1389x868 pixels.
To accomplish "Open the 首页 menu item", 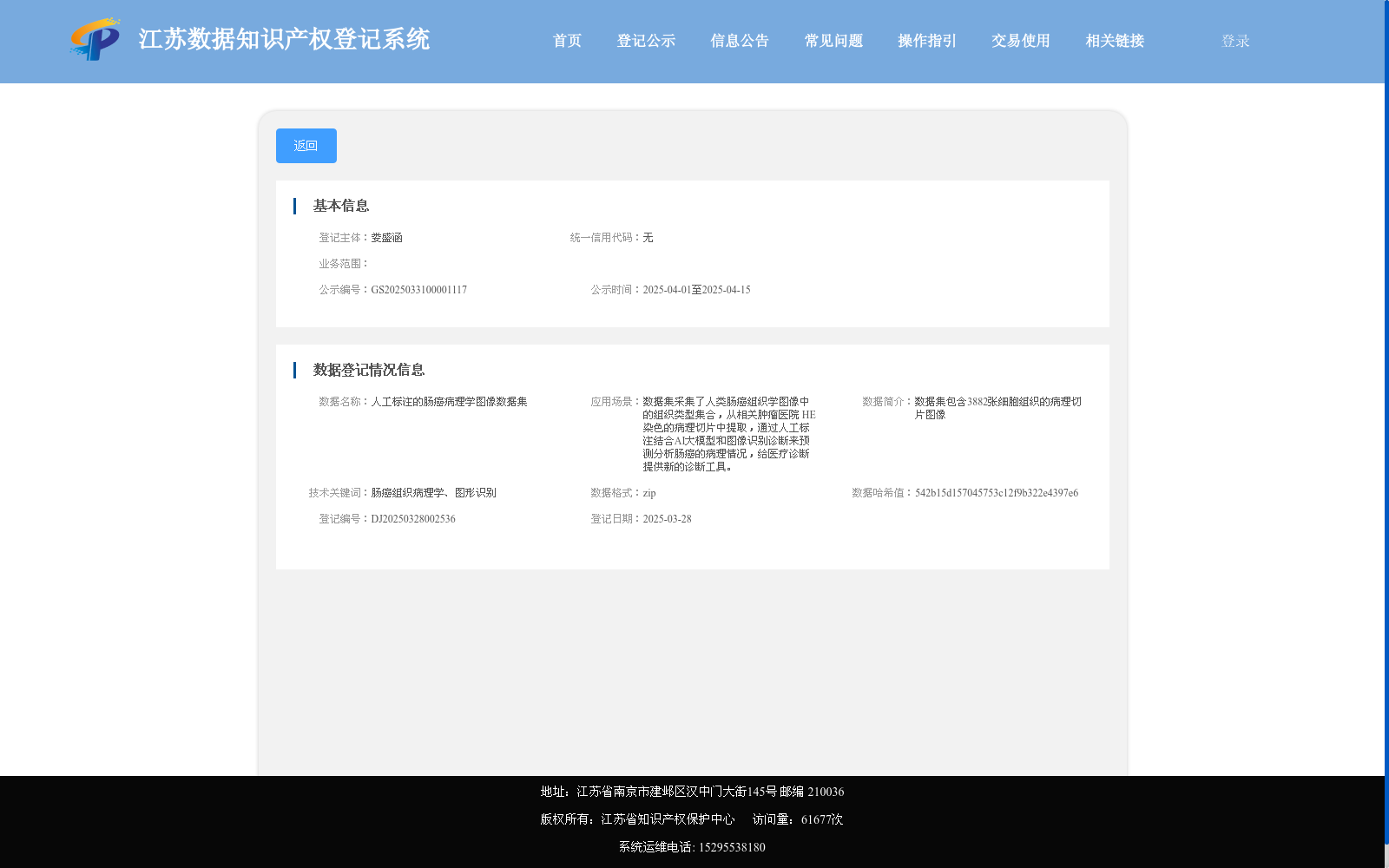I will pos(567,41).
